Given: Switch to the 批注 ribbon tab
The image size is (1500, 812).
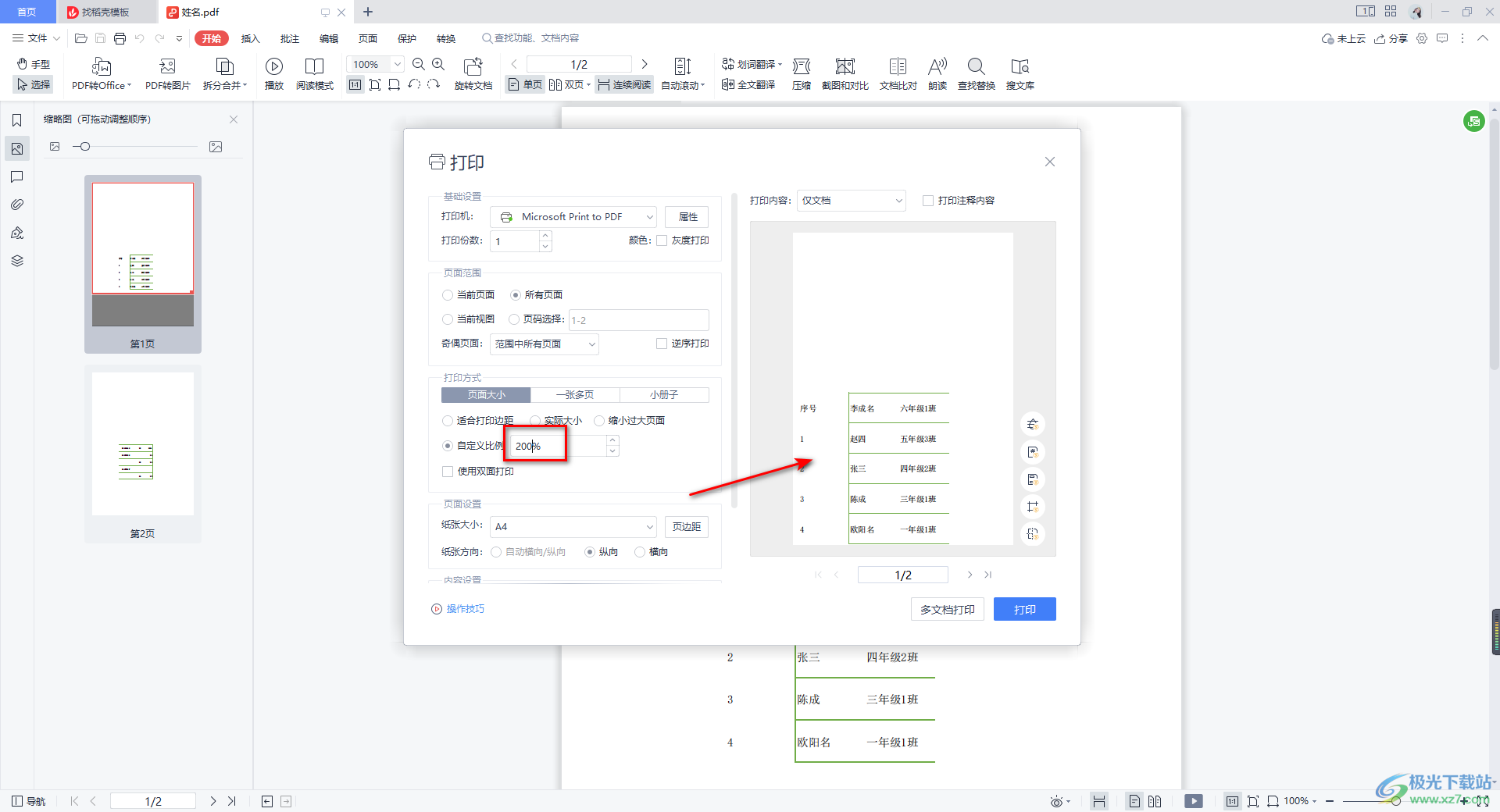Looking at the screenshot, I should pos(290,38).
